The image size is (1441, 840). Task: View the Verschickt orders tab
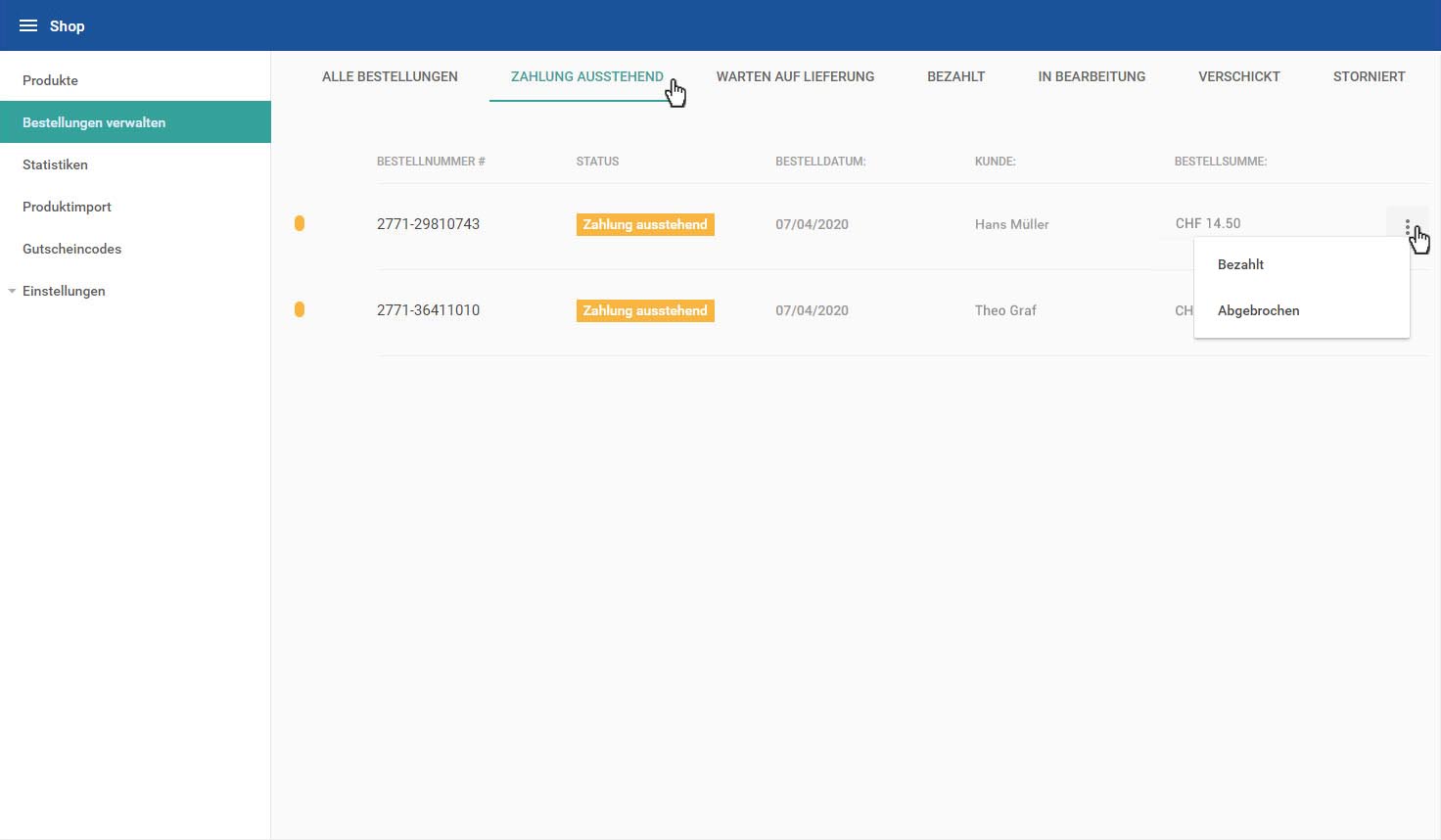pos(1239,76)
